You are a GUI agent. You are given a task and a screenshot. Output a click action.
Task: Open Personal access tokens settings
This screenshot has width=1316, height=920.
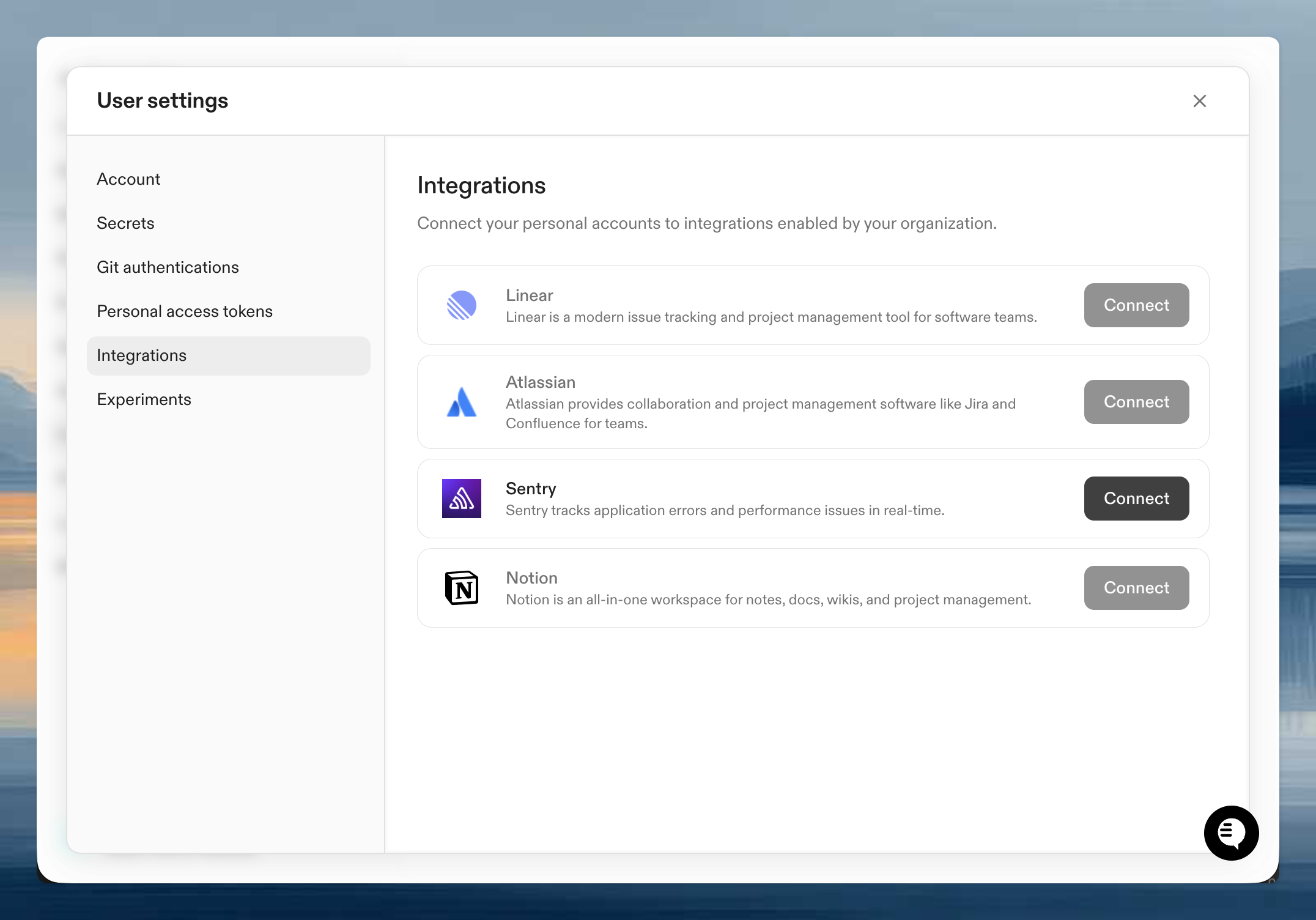(x=185, y=311)
